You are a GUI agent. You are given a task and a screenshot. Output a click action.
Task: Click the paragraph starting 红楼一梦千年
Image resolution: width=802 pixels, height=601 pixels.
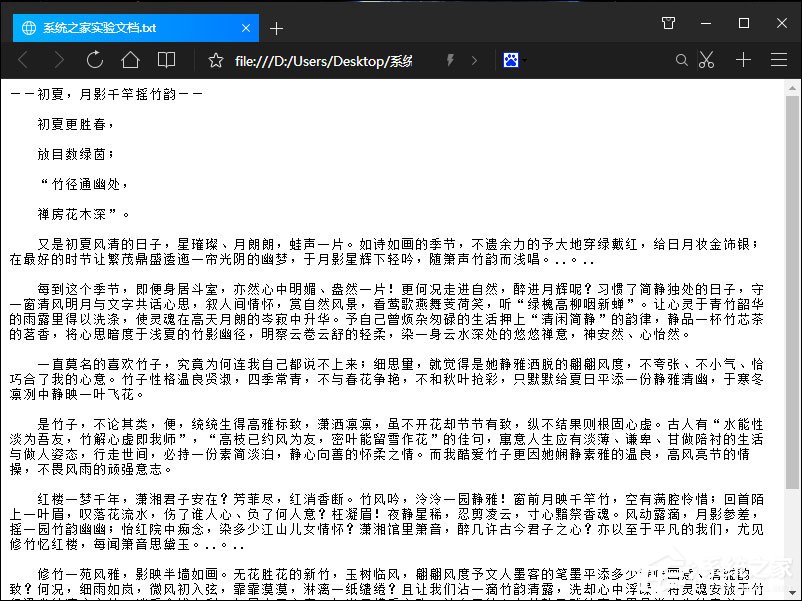386,522
